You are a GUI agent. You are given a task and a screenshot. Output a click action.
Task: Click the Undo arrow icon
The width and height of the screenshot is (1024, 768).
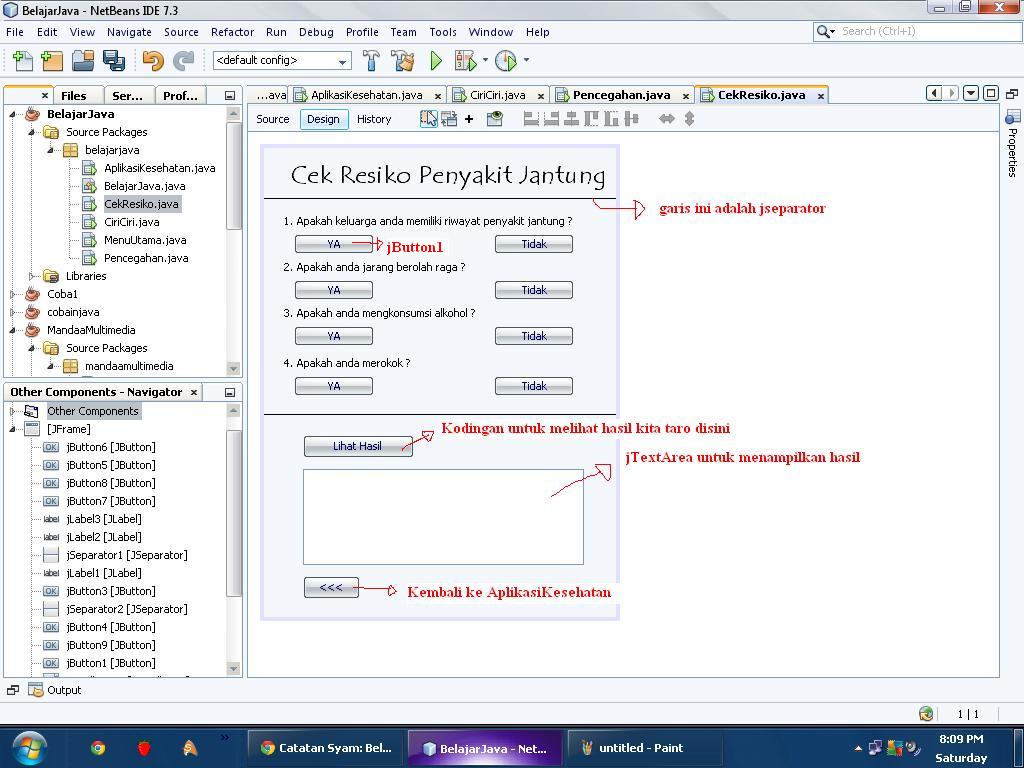[x=153, y=61]
